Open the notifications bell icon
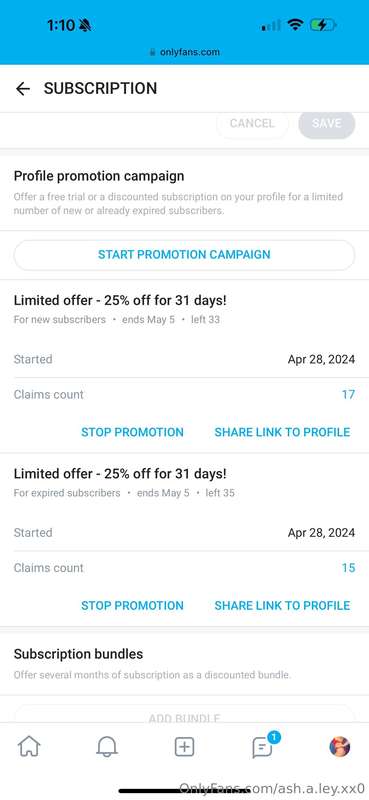Screen dimensions: 369x800 [x=107, y=747]
